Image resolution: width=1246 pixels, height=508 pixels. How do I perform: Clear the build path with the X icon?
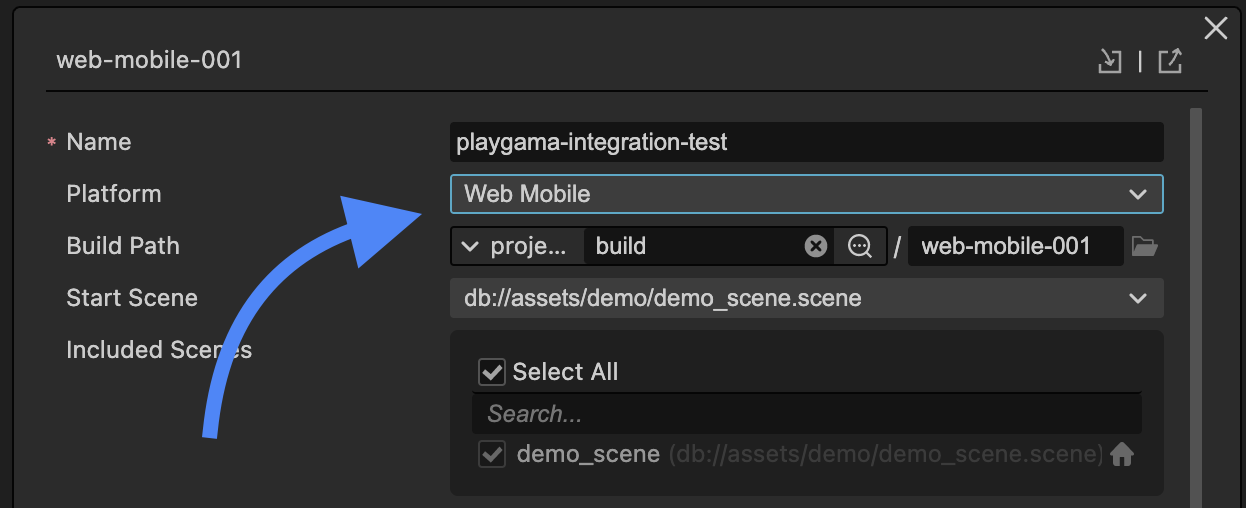click(x=816, y=246)
